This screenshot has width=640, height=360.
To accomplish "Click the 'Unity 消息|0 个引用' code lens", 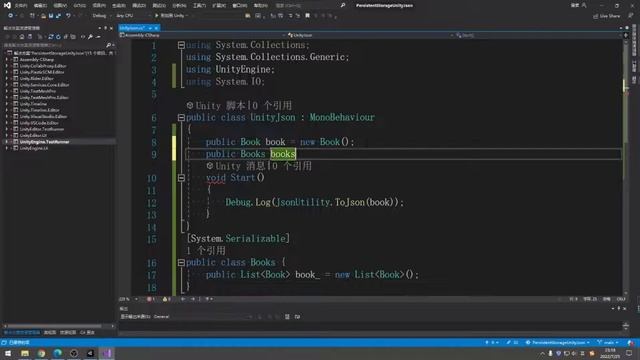I will (259, 166).
